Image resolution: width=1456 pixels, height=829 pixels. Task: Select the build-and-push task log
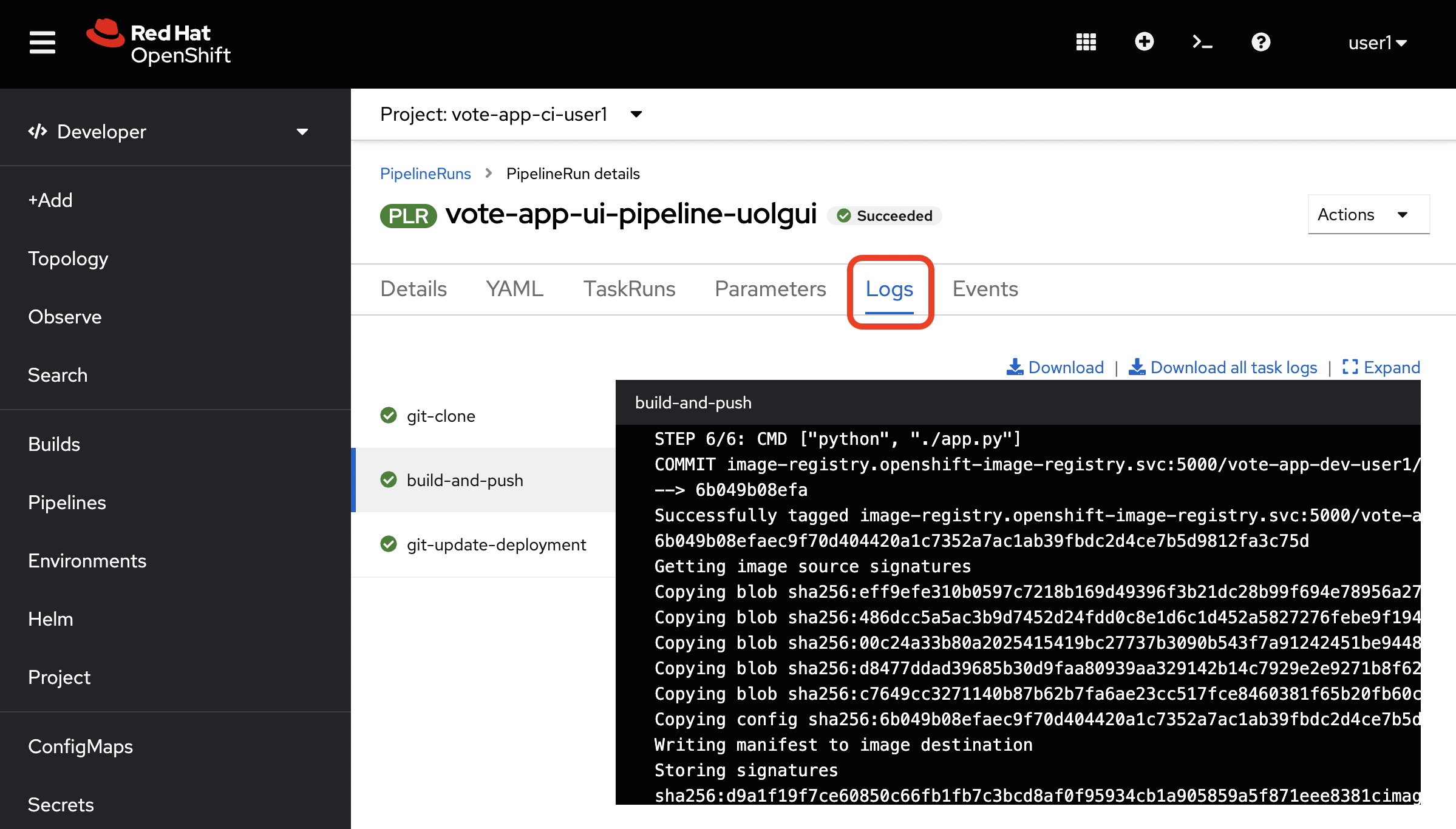483,480
